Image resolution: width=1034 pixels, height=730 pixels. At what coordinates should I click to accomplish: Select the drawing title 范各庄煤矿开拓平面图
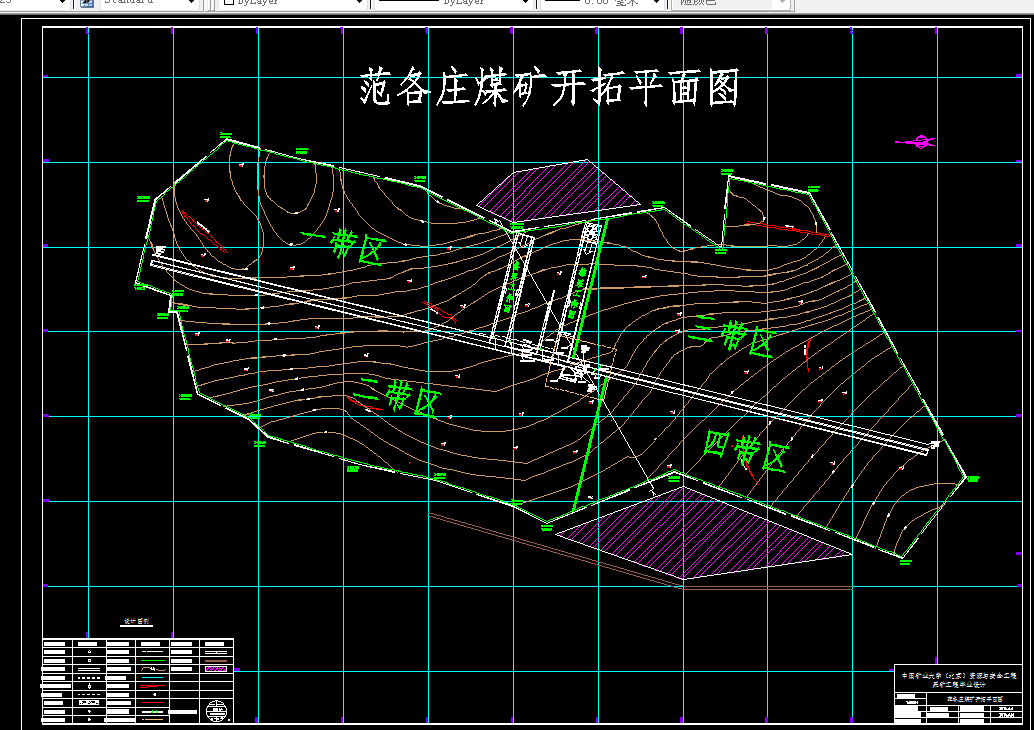549,88
